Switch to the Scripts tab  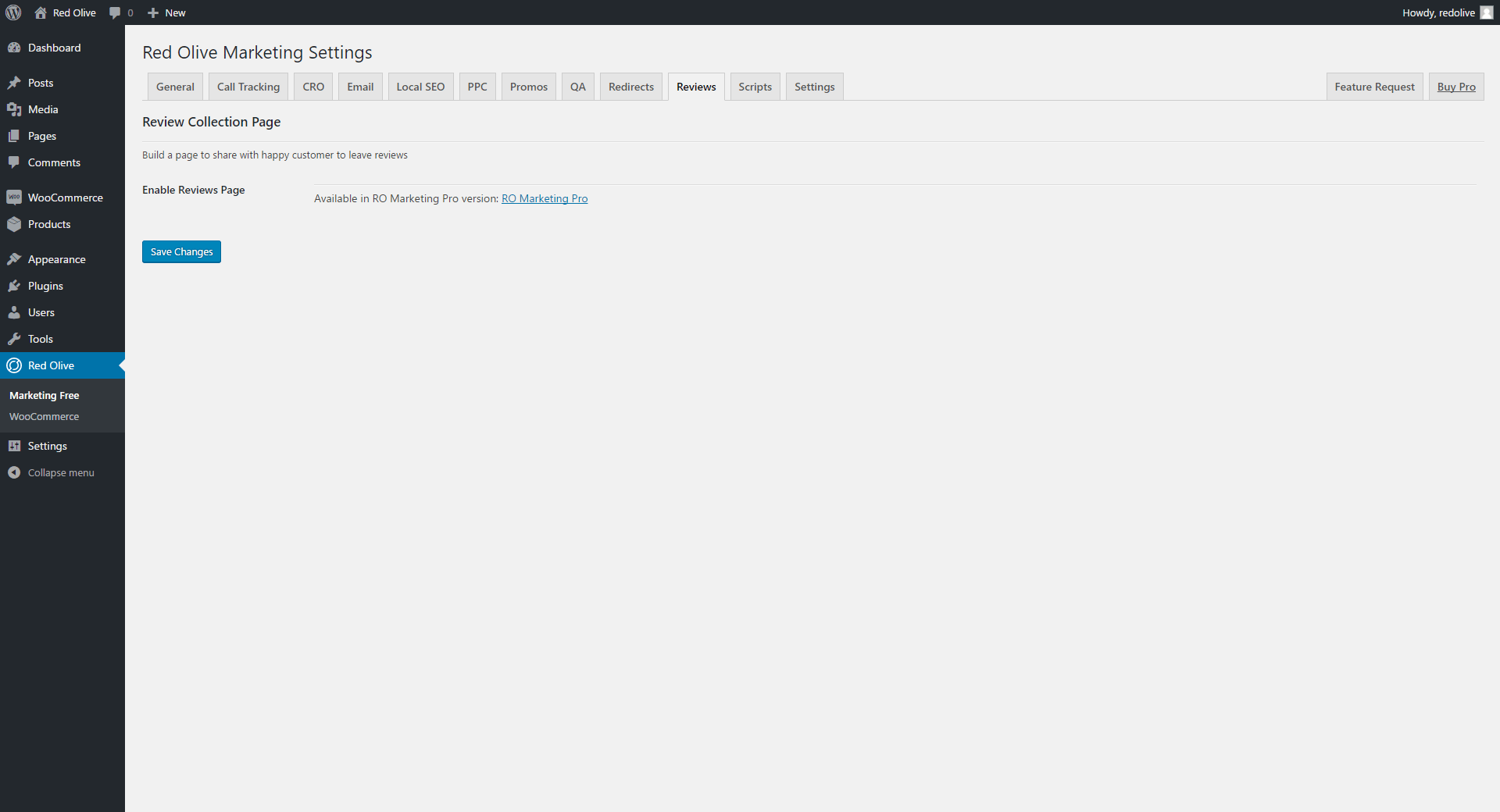point(755,87)
